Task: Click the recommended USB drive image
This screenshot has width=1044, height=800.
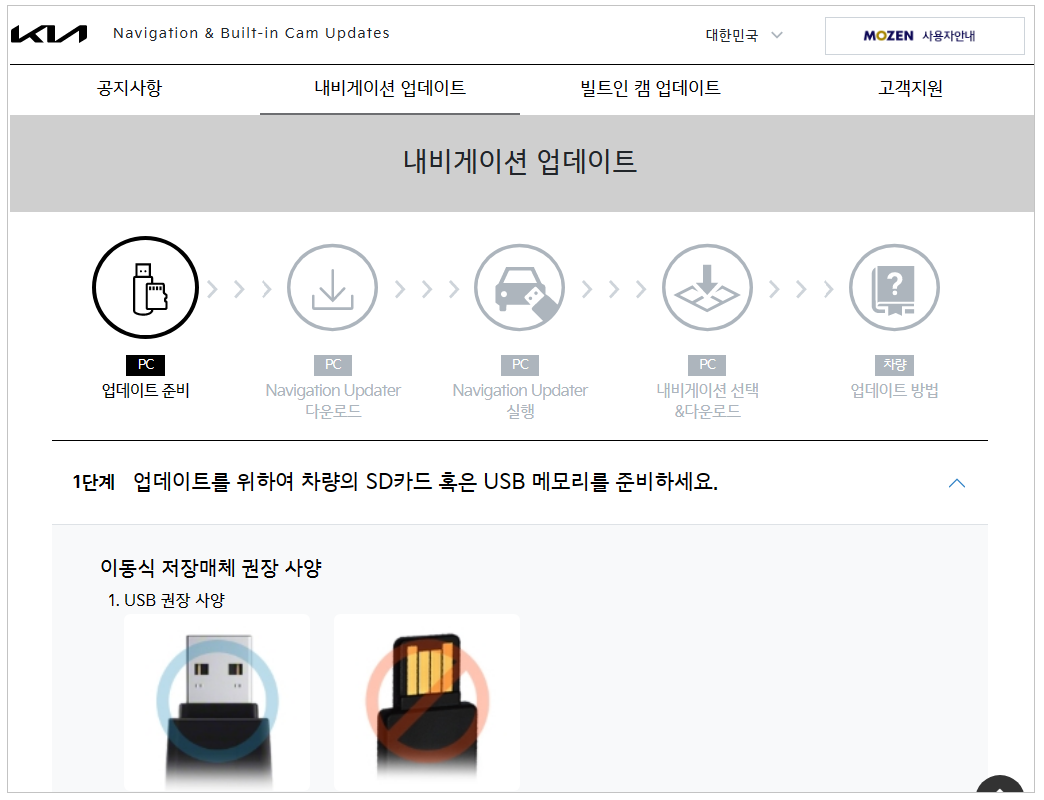Action: [x=217, y=703]
